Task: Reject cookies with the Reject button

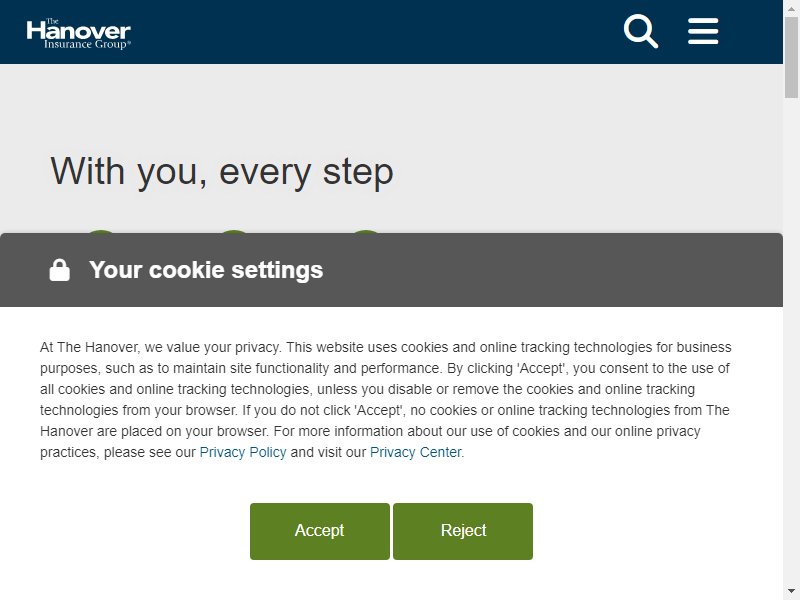Action: coord(463,531)
